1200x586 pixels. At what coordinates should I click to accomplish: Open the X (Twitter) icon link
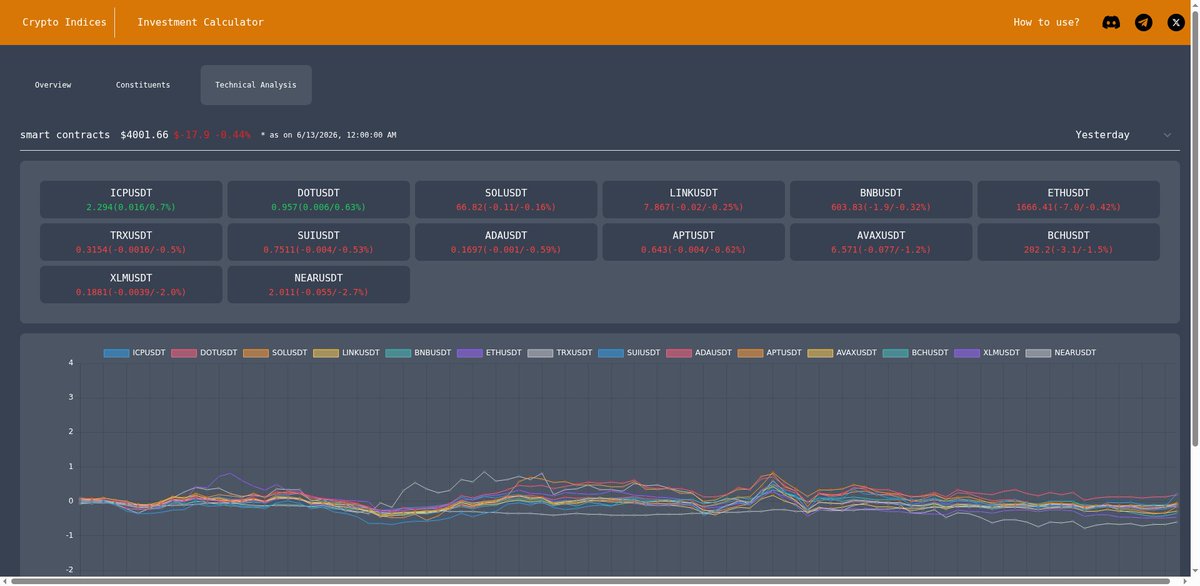tap(1176, 22)
